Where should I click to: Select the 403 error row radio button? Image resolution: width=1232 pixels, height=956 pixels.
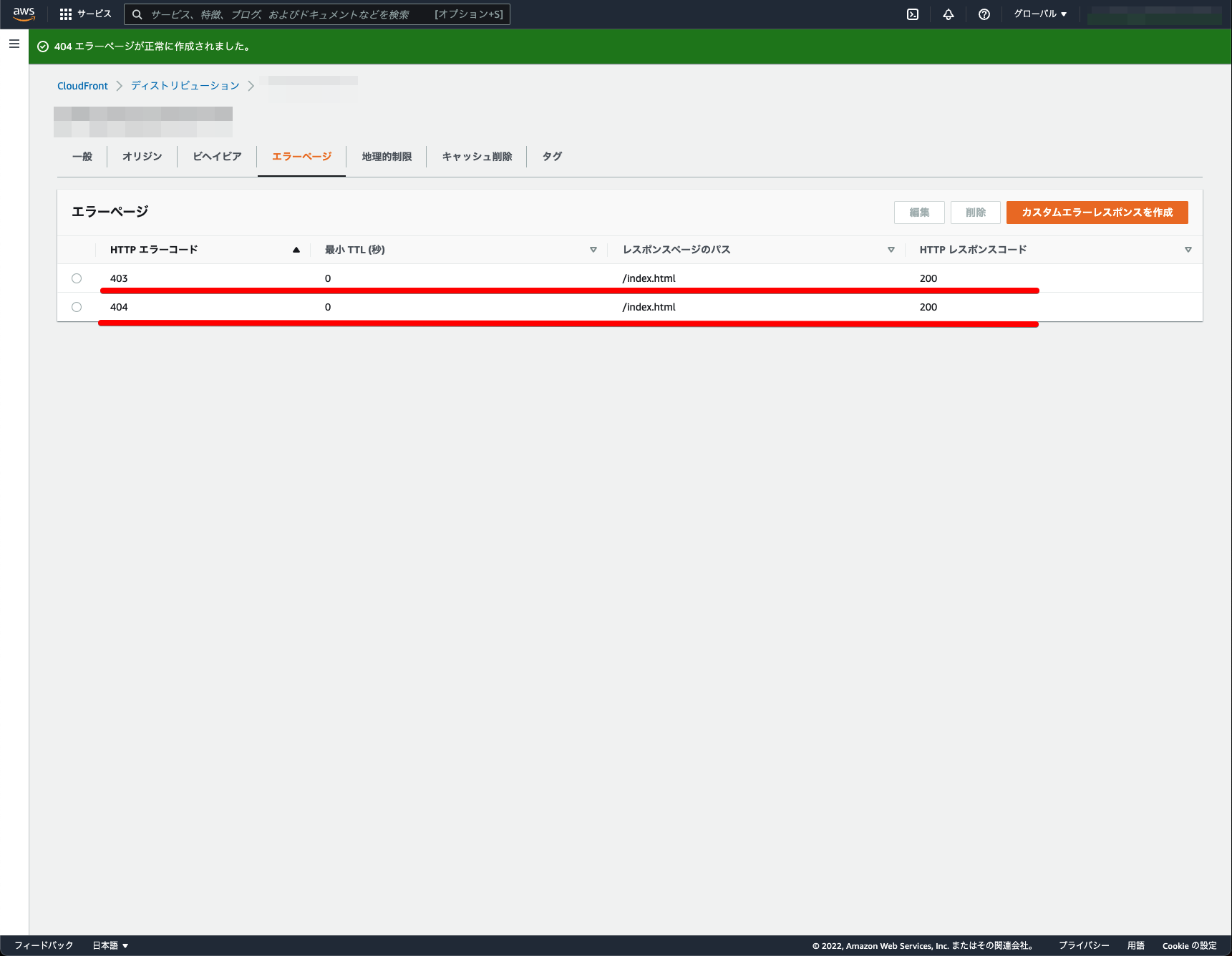pos(77,278)
